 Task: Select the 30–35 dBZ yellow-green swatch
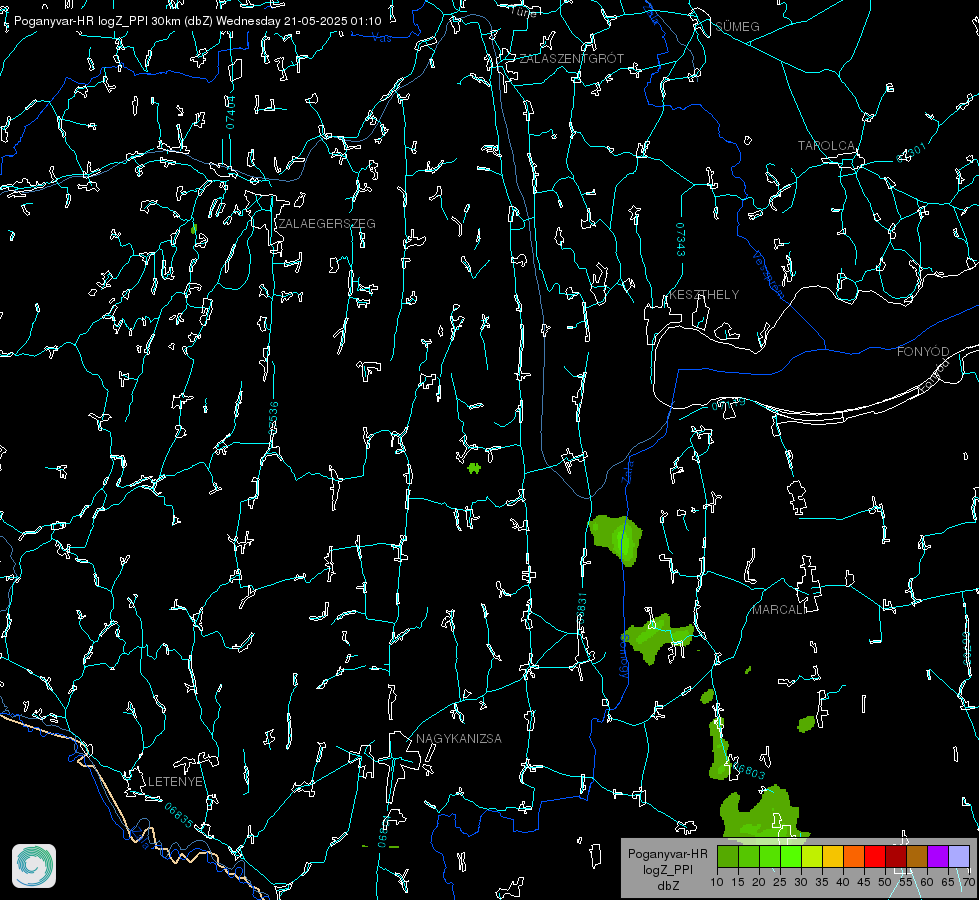tap(812, 856)
